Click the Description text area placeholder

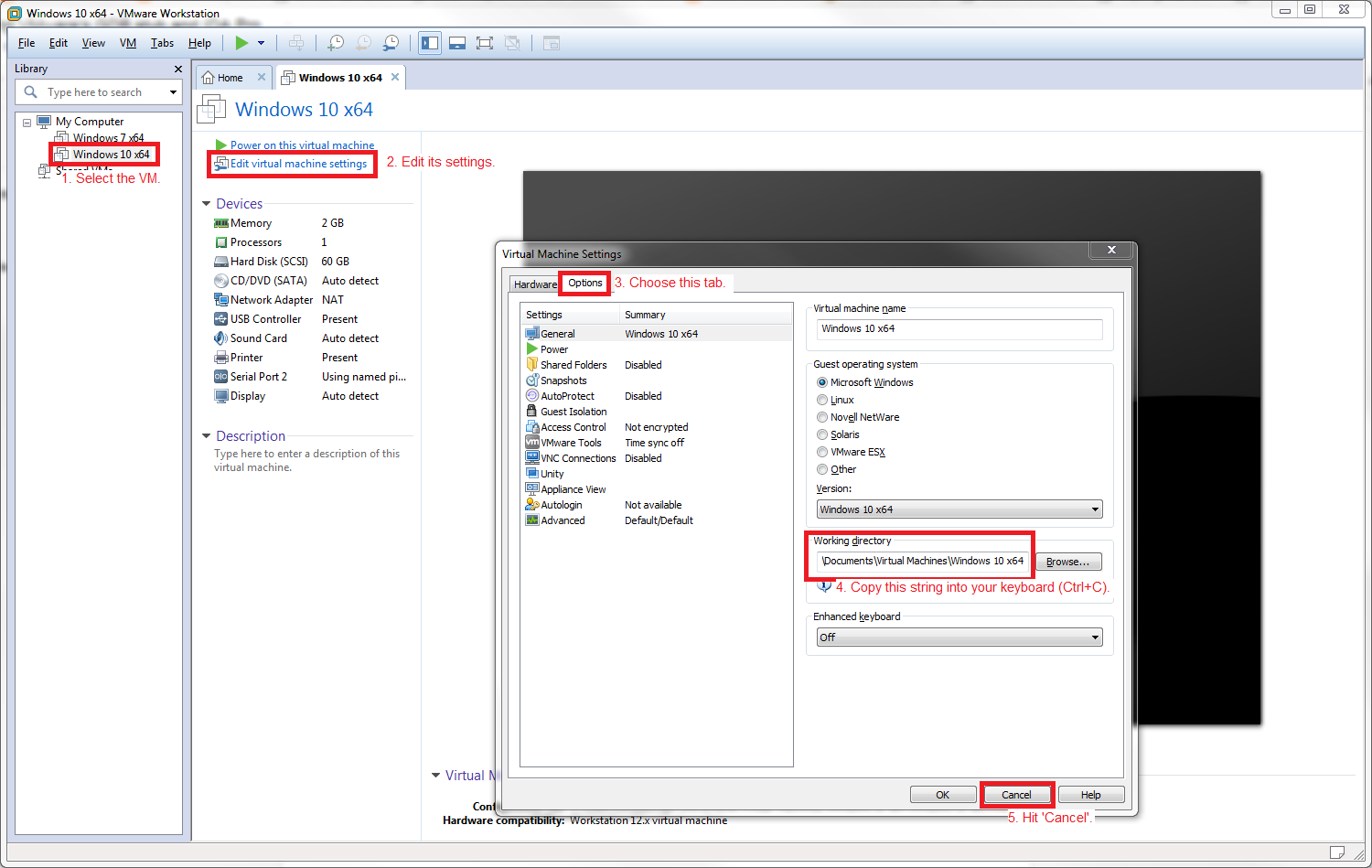click(x=306, y=460)
